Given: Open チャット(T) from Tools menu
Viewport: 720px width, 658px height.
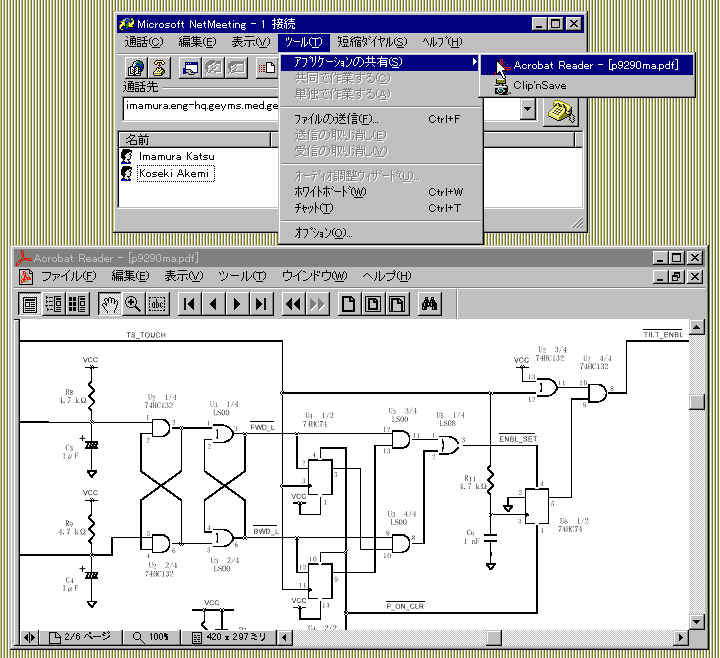Looking at the screenshot, I should pos(379,208).
